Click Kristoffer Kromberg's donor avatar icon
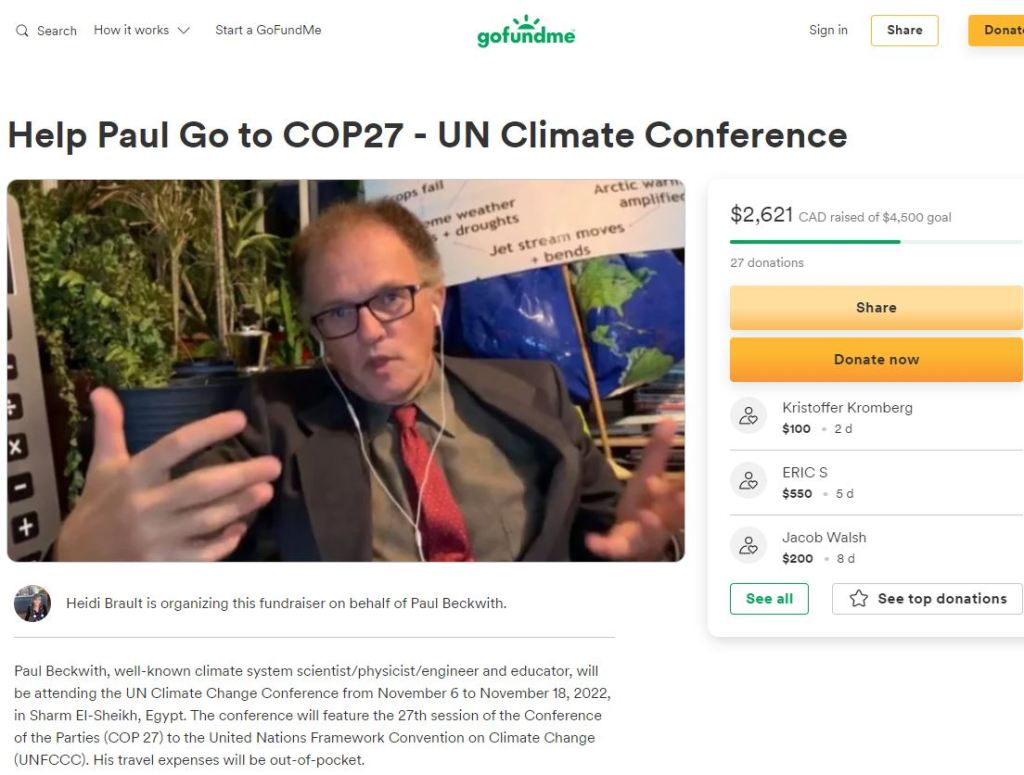1024x775 pixels. 748,416
